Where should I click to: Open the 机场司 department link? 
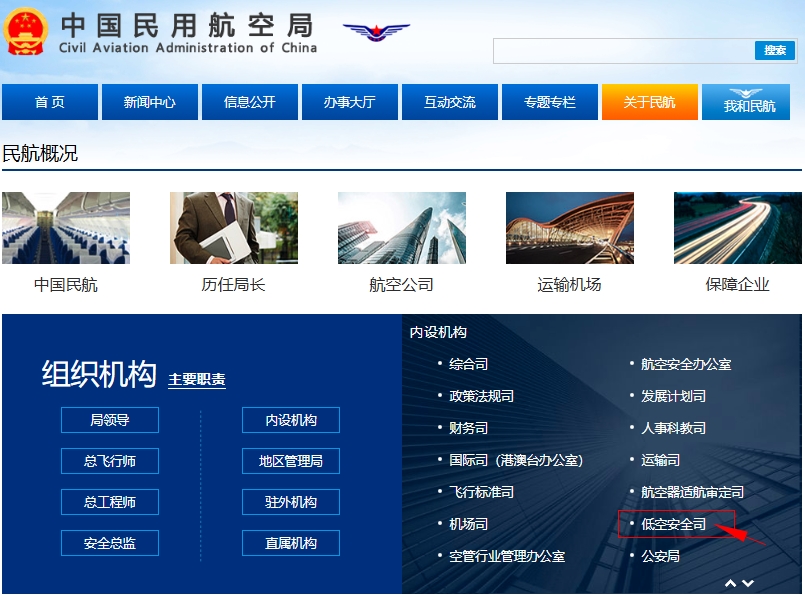click(468, 524)
